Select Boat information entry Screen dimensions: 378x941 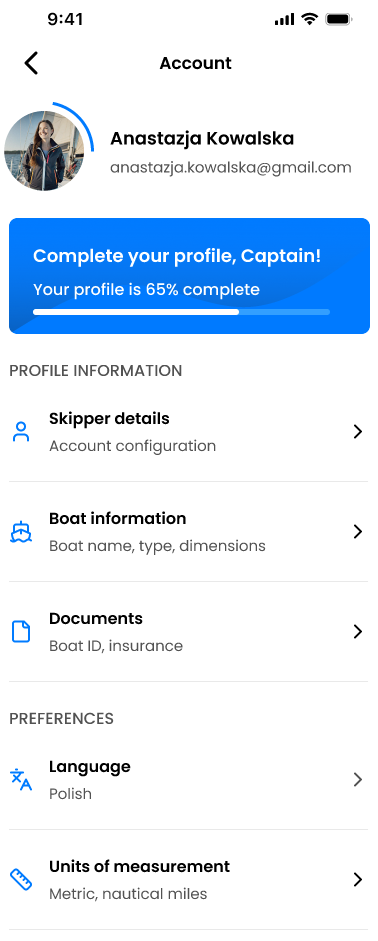pyautogui.click(x=188, y=532)
